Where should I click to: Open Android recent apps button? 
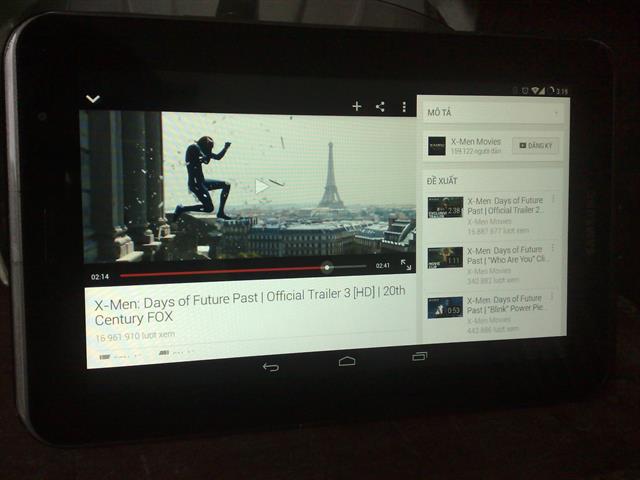[x=419, y=356]
